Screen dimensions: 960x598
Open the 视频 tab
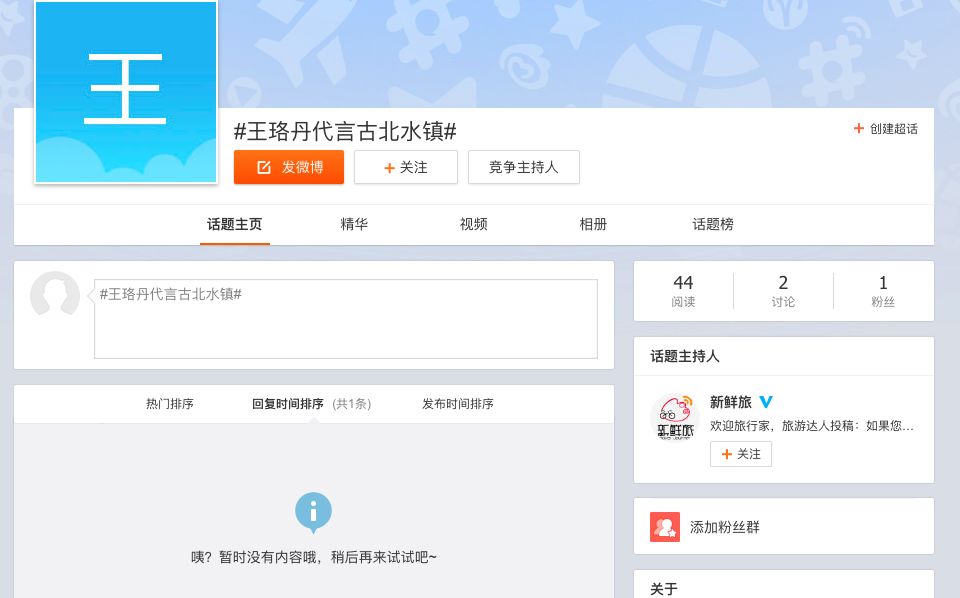[x=473, y=224]
